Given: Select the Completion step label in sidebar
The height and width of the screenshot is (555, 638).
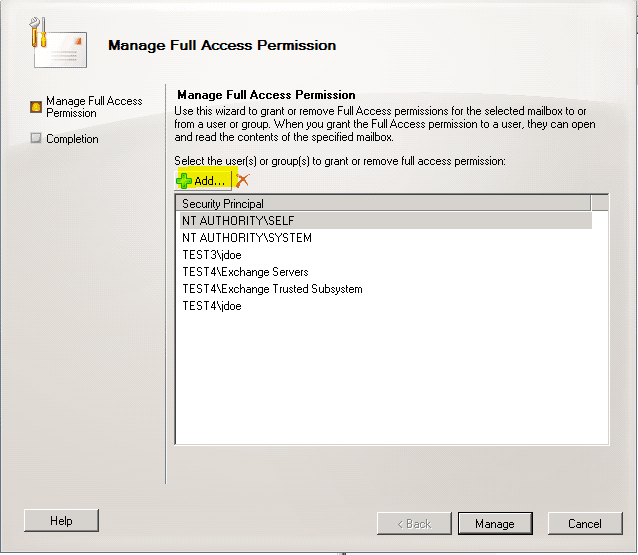Looking at the screenshot, I should 72,139.
